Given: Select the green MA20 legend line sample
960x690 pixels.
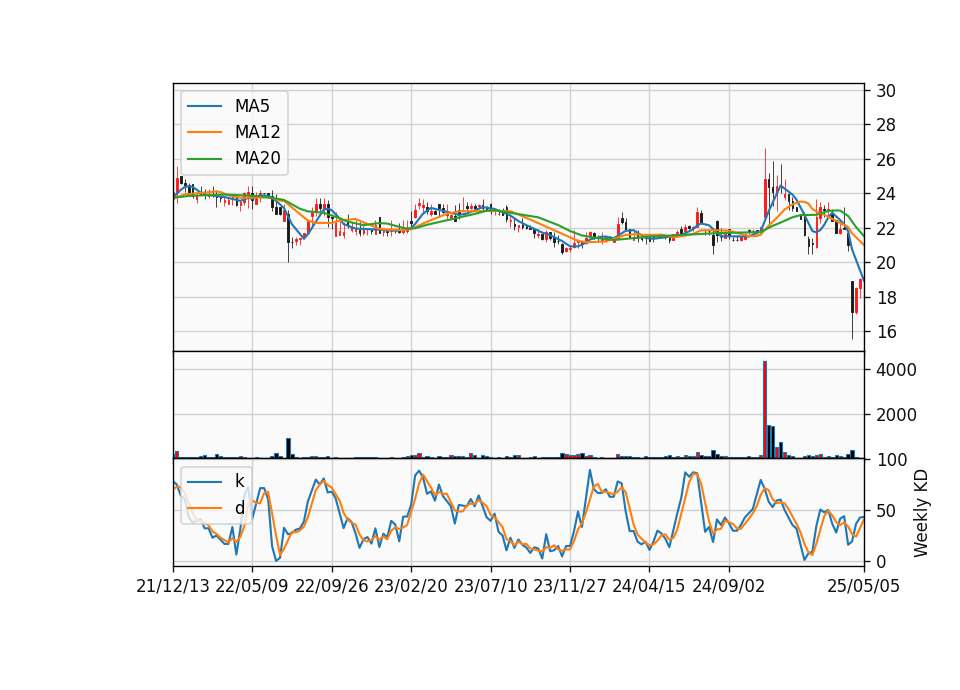Looking at the screenshot, I should 204,158.
